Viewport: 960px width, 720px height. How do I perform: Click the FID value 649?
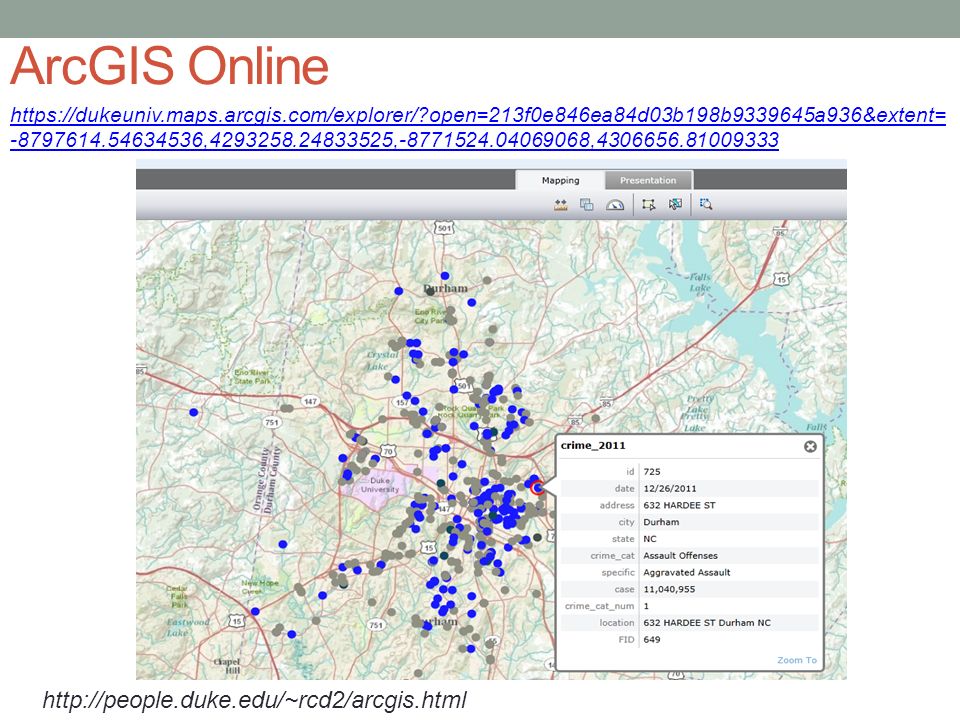(x=651, y=640)
